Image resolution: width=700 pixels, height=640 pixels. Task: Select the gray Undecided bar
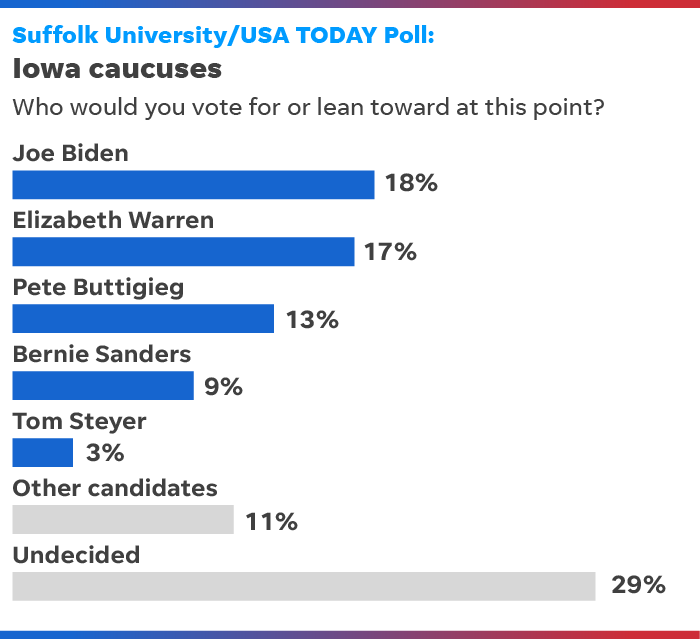coord(304,586)
